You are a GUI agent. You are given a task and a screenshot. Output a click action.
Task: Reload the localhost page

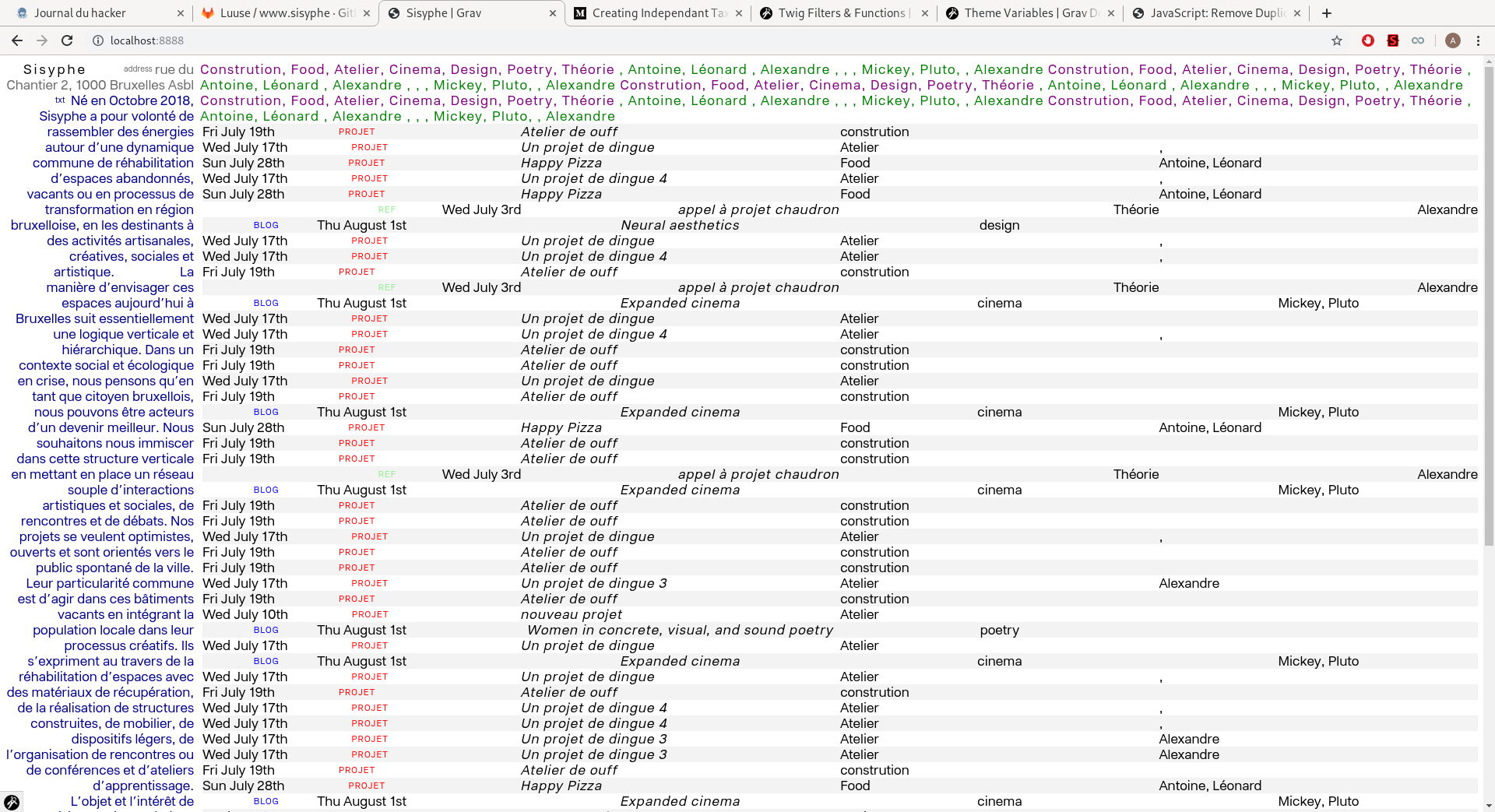(x=67, y=40)
